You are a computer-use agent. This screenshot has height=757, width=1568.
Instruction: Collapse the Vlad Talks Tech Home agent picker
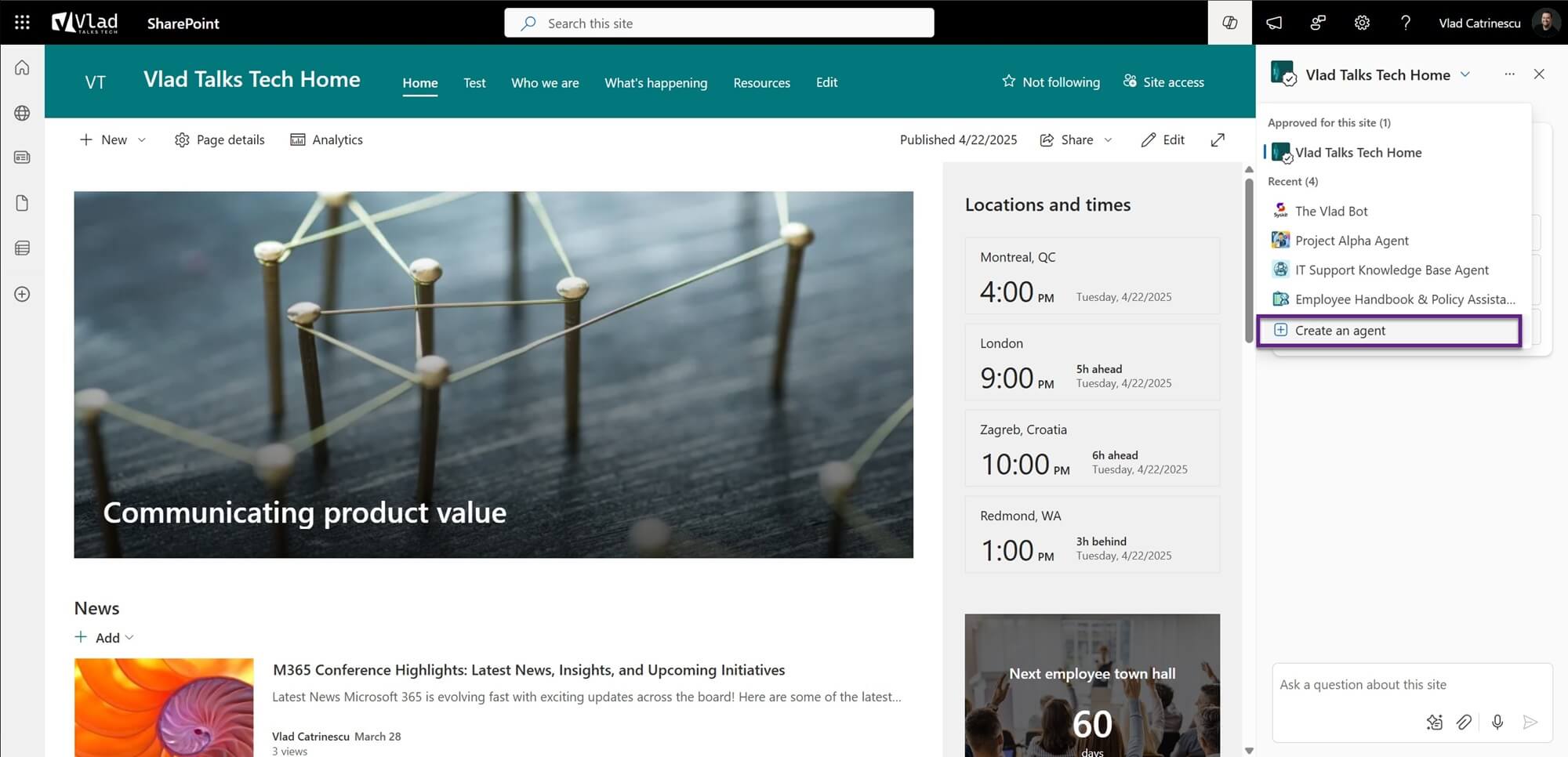1465,74
